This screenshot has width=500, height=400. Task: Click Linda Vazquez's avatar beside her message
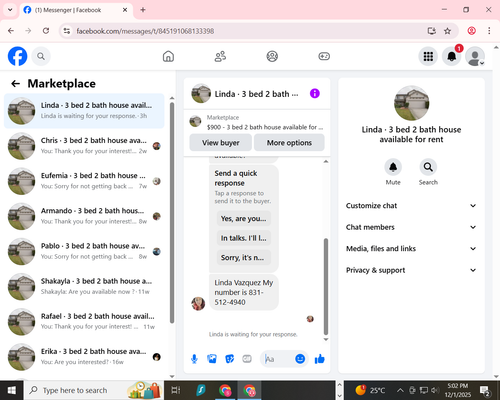pyautogui.click(x=198, y=304)
